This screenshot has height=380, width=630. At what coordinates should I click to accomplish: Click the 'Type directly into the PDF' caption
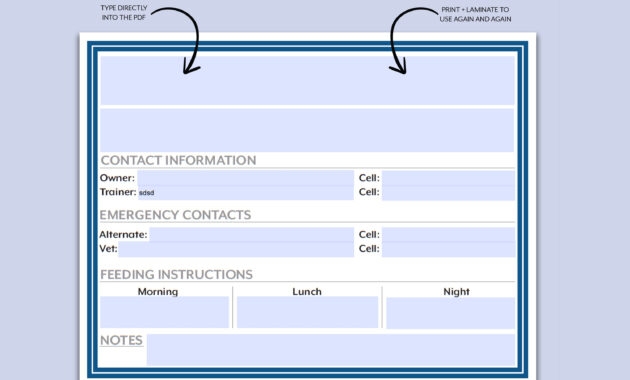(x=124, y=13)
